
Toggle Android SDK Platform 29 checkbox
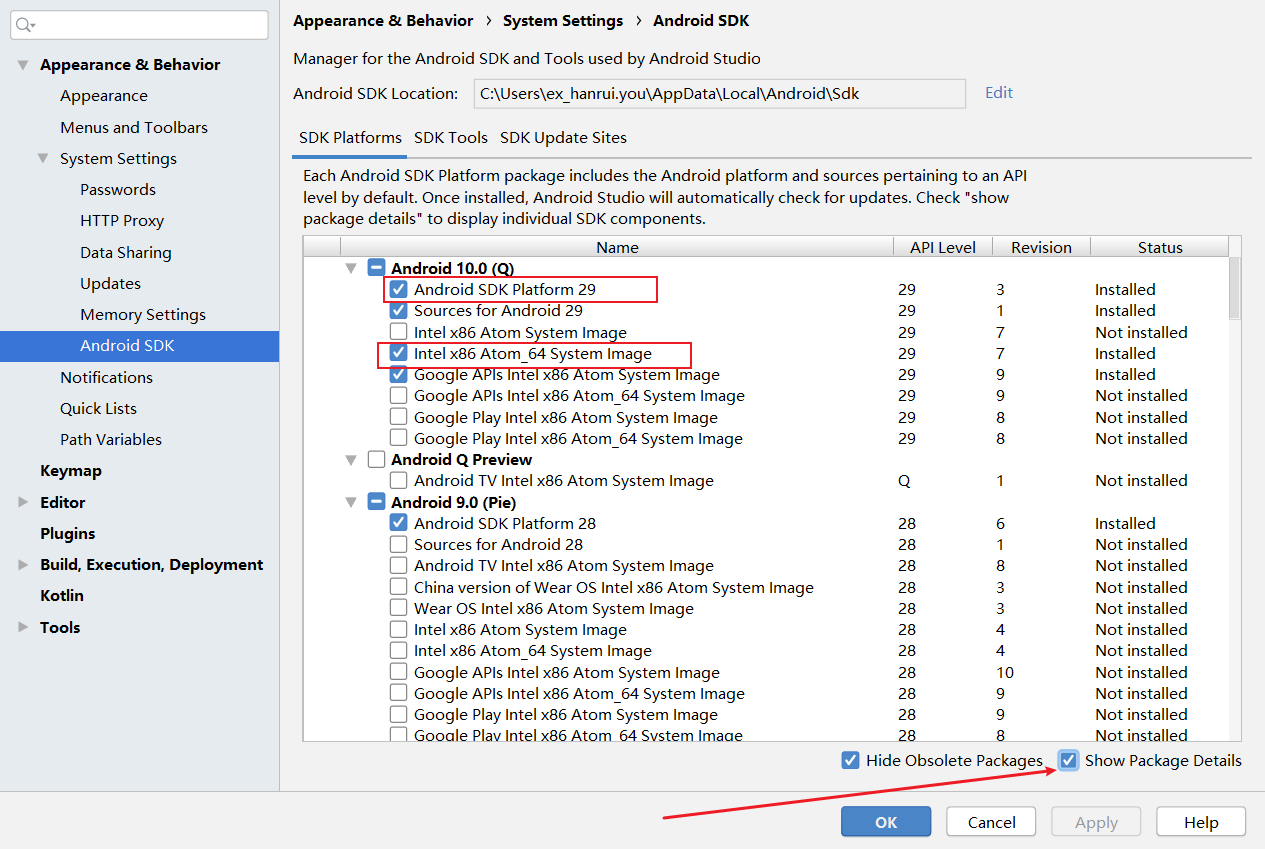click(399, 289)
